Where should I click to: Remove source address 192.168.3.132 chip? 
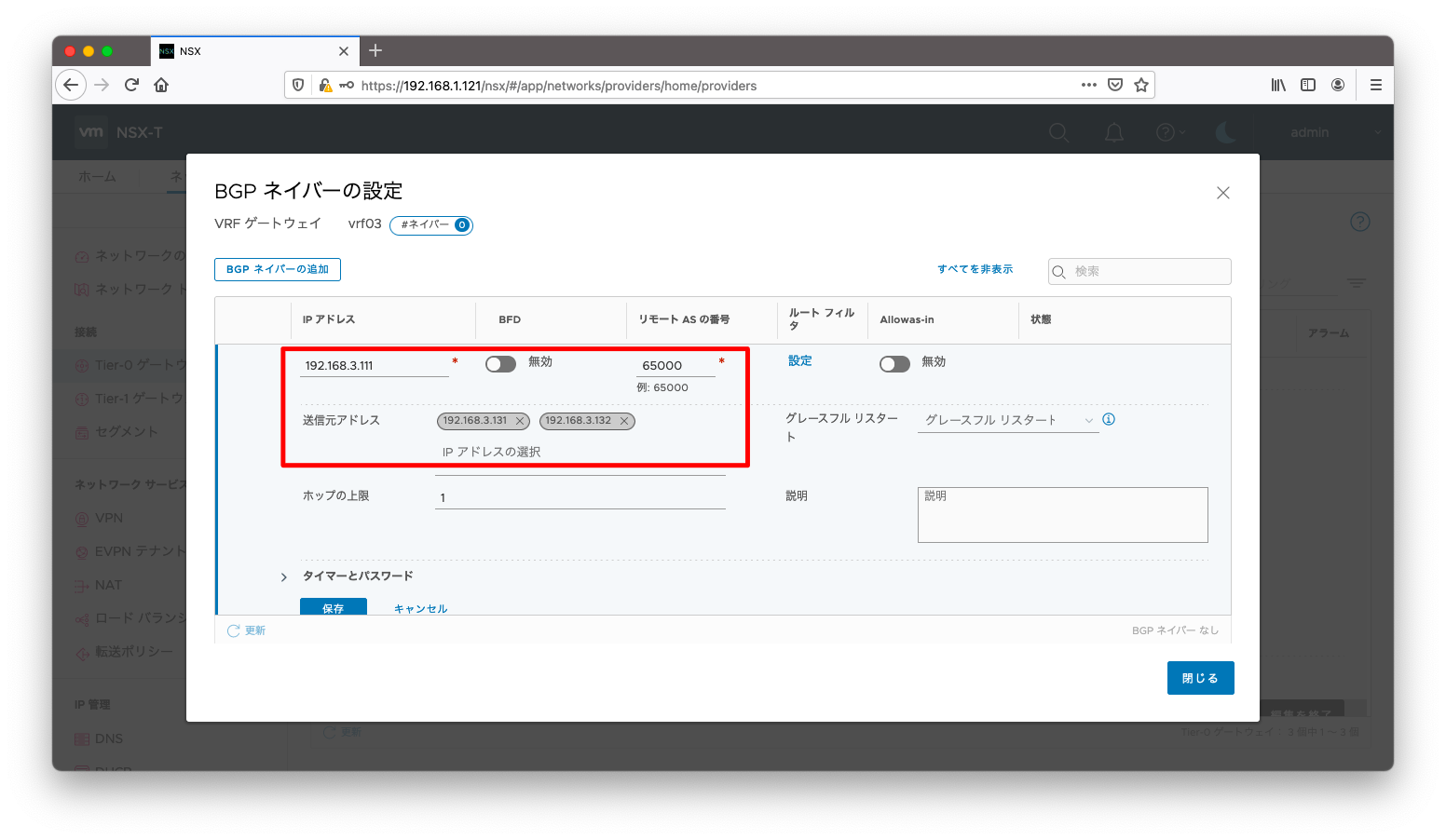pyautogui.click(x=624, y=421)
